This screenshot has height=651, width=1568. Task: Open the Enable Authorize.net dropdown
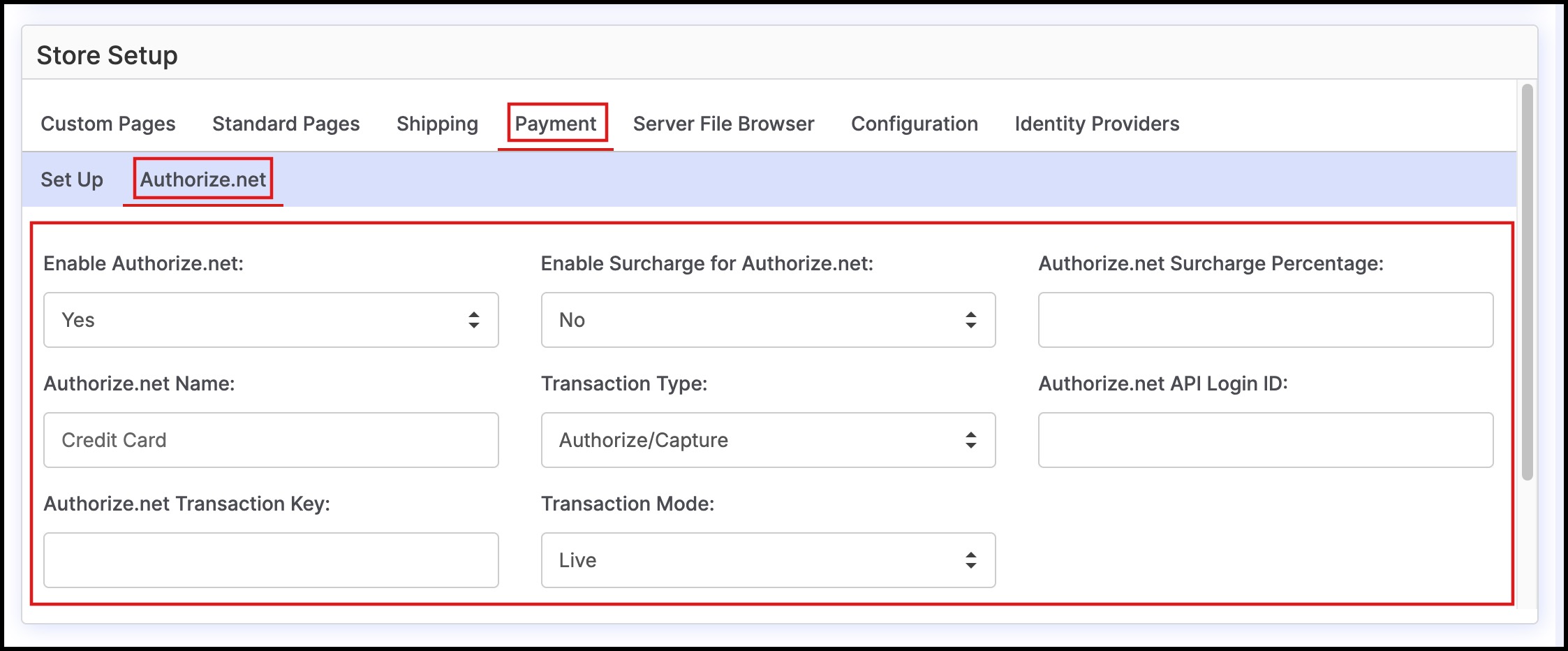(271, 320)
